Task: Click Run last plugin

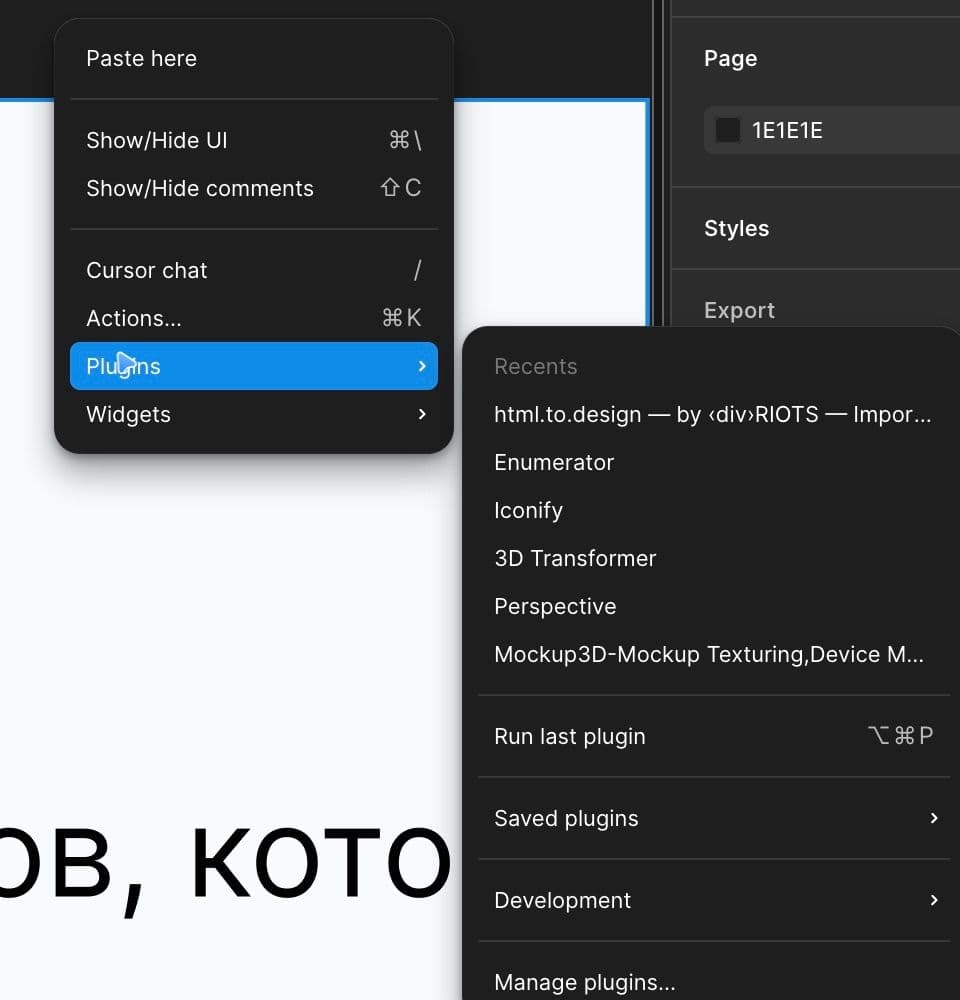Action: click(x=713, y=737)
